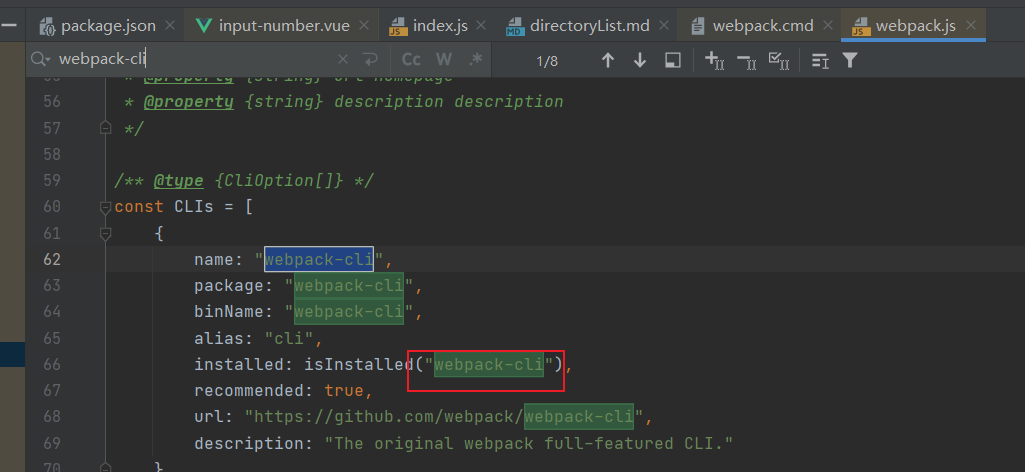The image size is (1025, 472).
Task: Close the directoryList.md tab
Action: [x=664, y=26]
